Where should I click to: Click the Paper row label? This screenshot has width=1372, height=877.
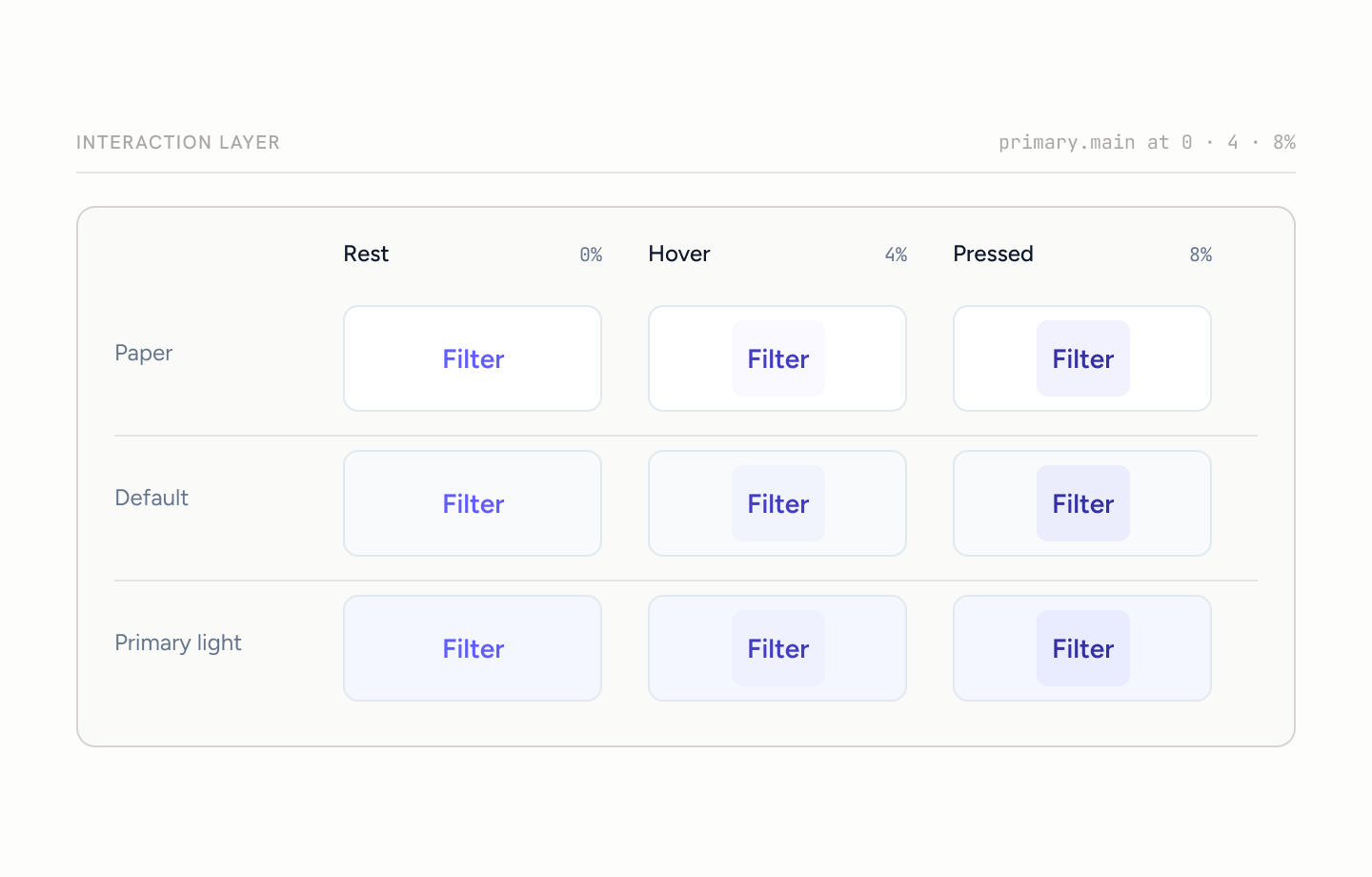tap(143, 353)
